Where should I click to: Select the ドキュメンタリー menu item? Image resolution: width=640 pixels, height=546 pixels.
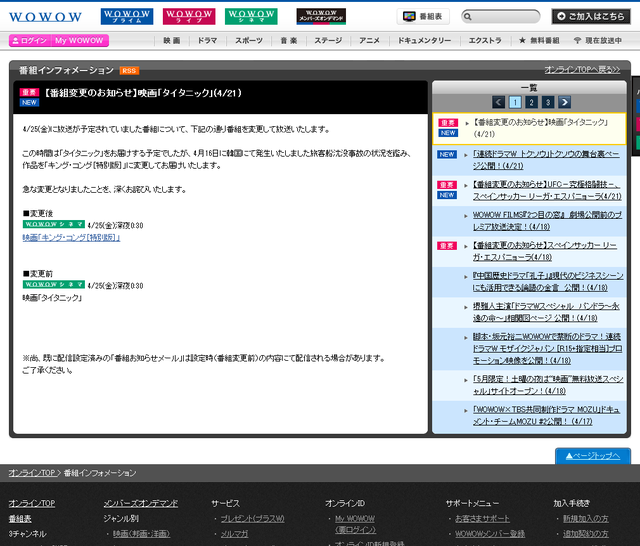[424, 40]
